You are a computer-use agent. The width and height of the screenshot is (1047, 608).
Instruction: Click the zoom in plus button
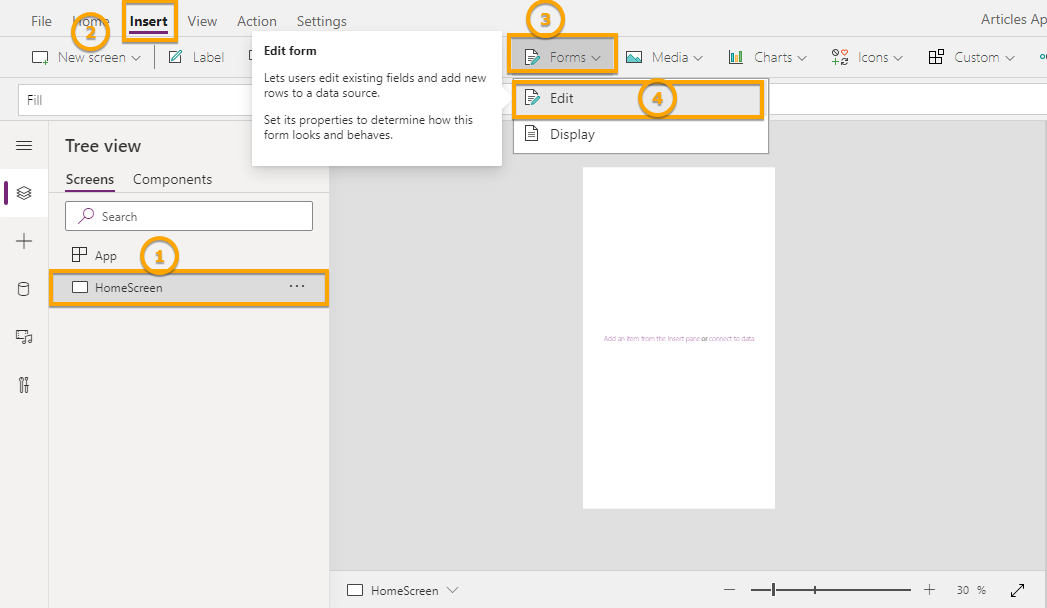[930, 590]
